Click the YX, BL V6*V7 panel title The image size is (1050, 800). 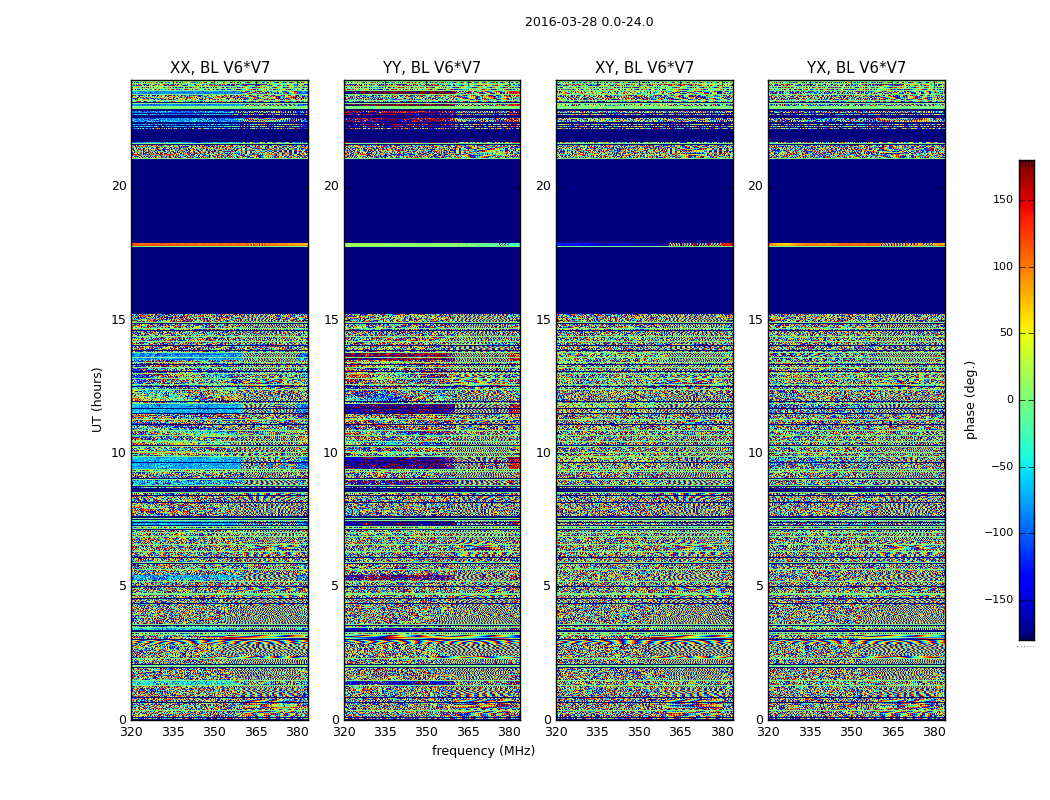[x=856, y=68]
